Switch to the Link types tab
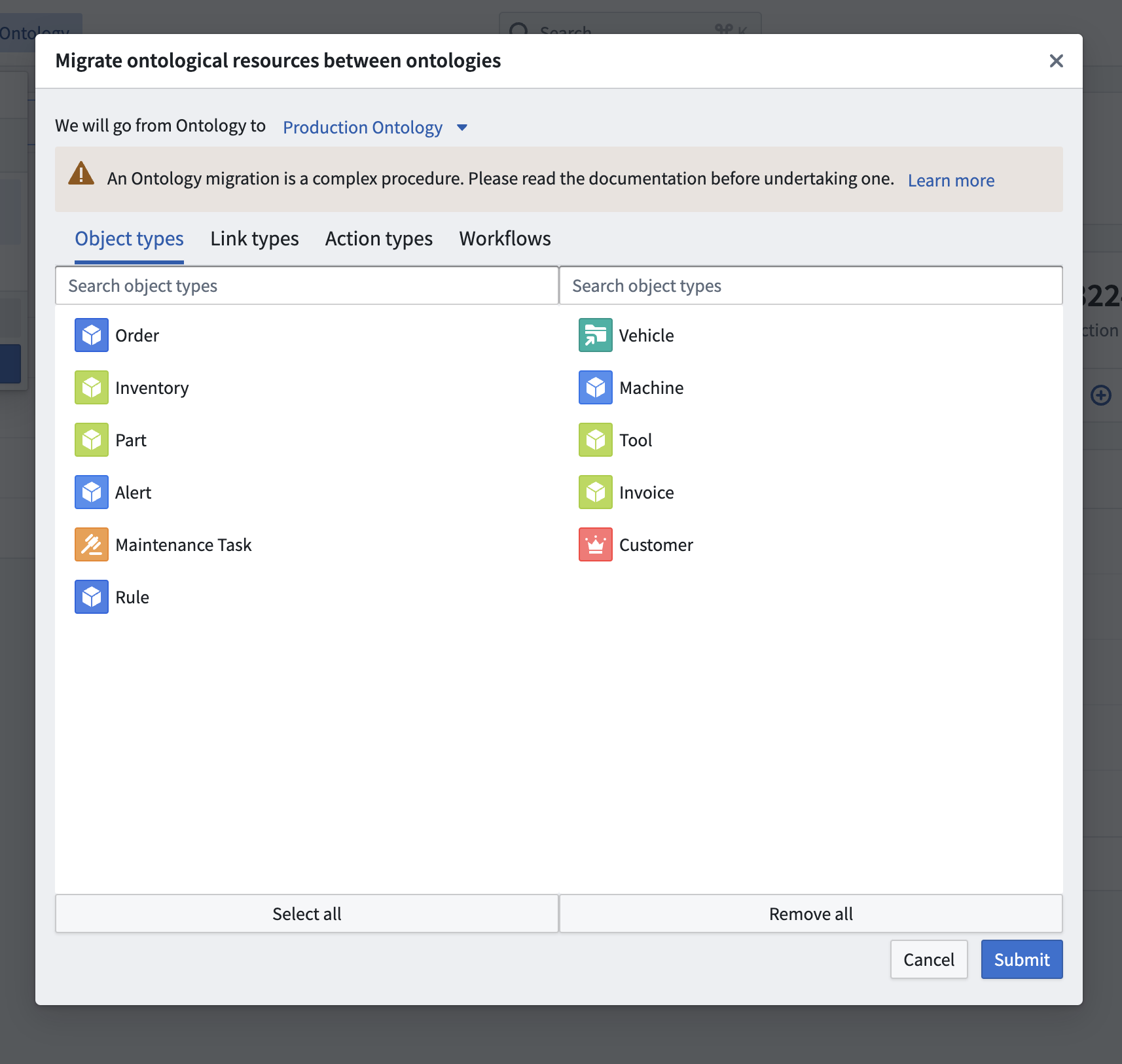1122x1064 pixels. click(x=255, y=239)
